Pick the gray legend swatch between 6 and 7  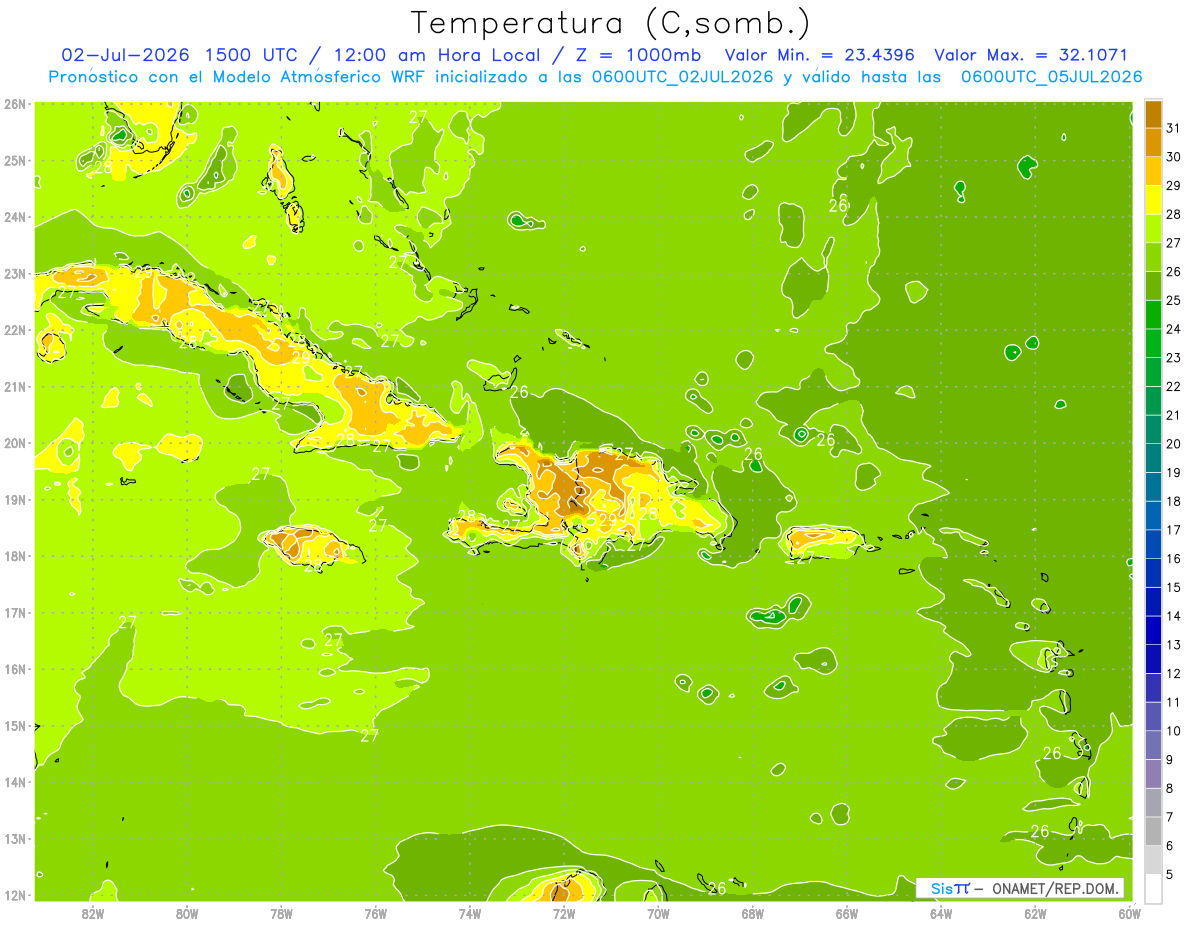pyautogui.click(x=1154, y=831)
